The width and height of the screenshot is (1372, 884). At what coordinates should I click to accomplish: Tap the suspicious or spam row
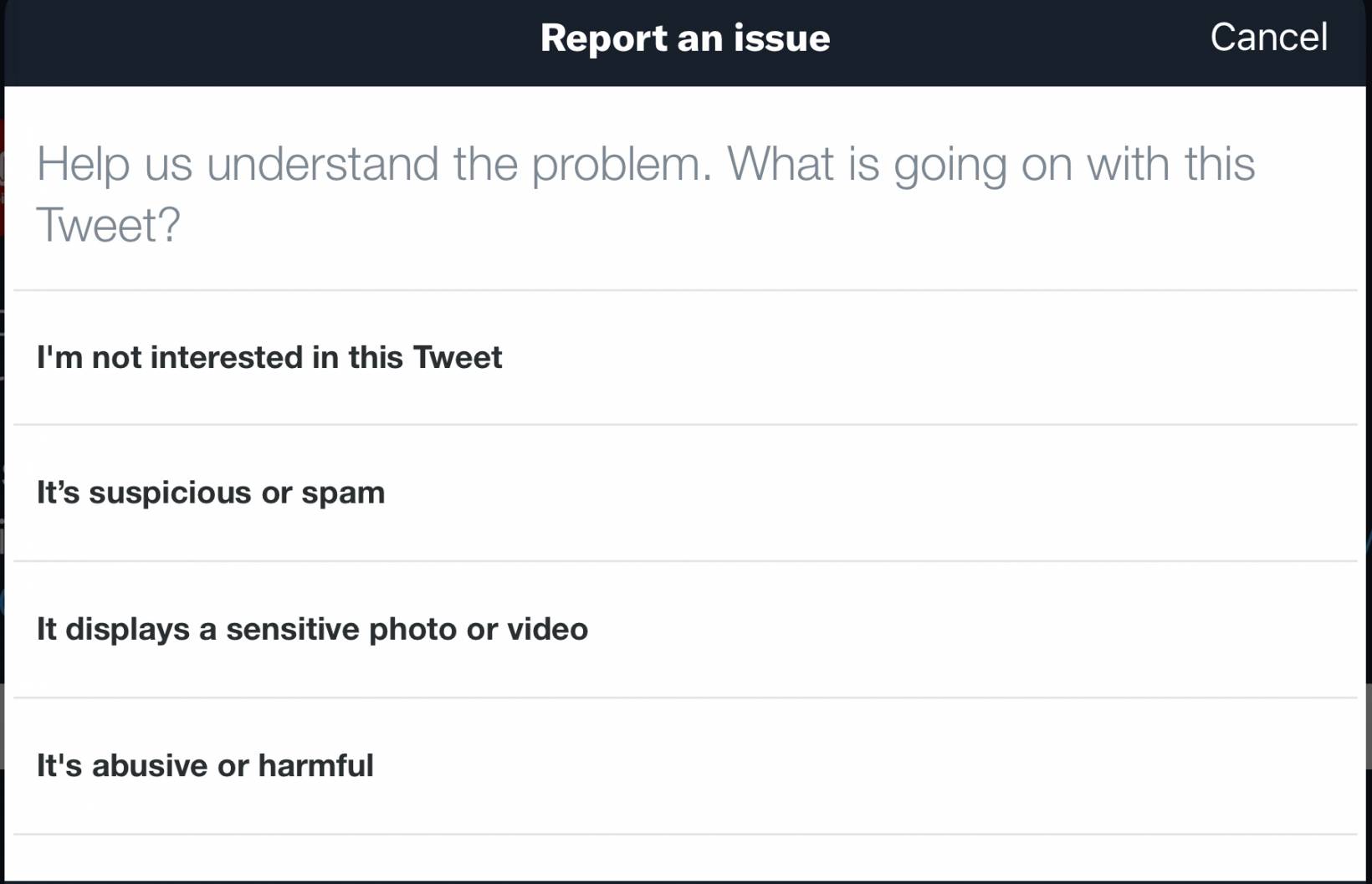[684, 493]
